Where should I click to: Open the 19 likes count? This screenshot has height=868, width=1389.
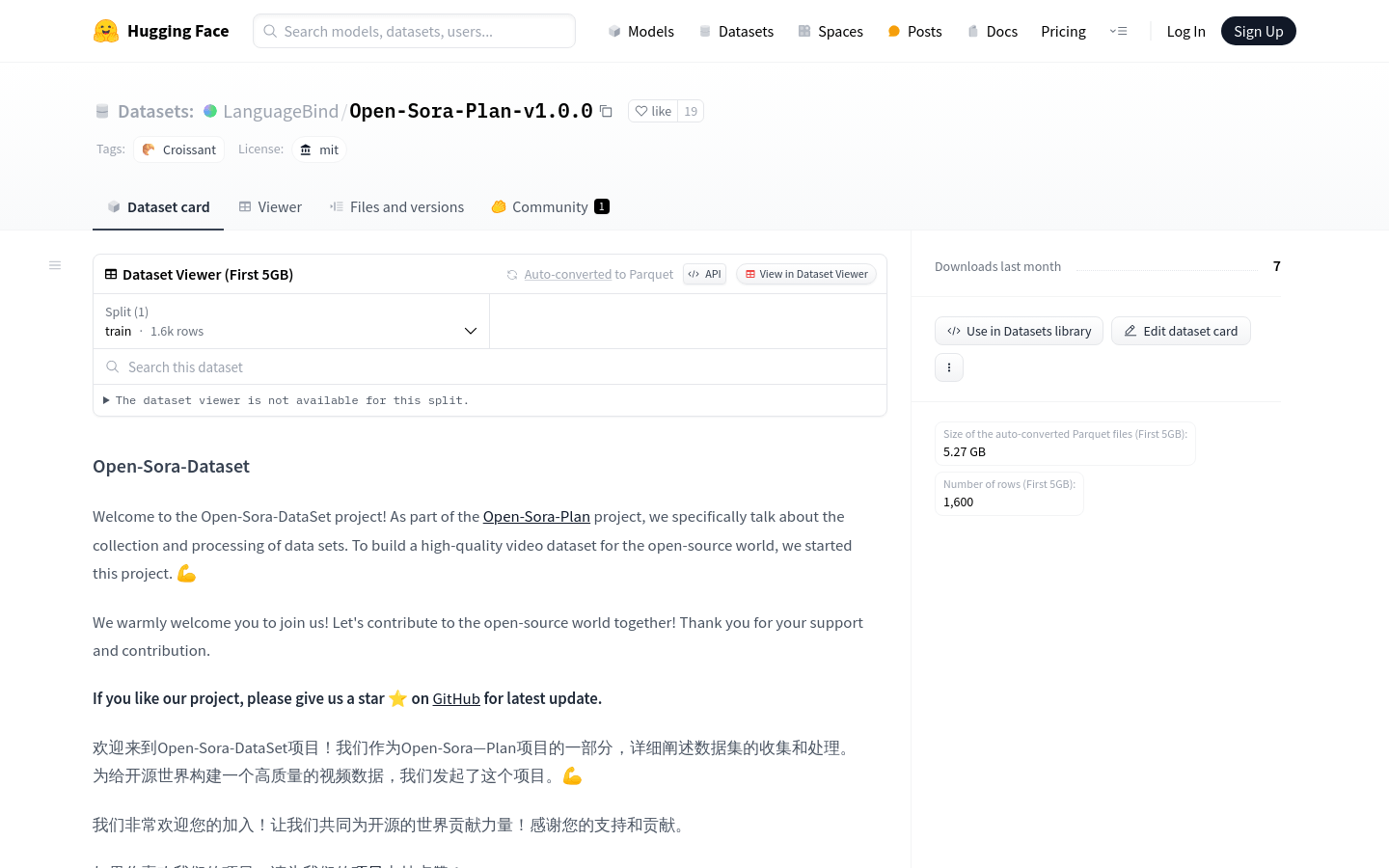pyautogui.click(x=691, y=111)
